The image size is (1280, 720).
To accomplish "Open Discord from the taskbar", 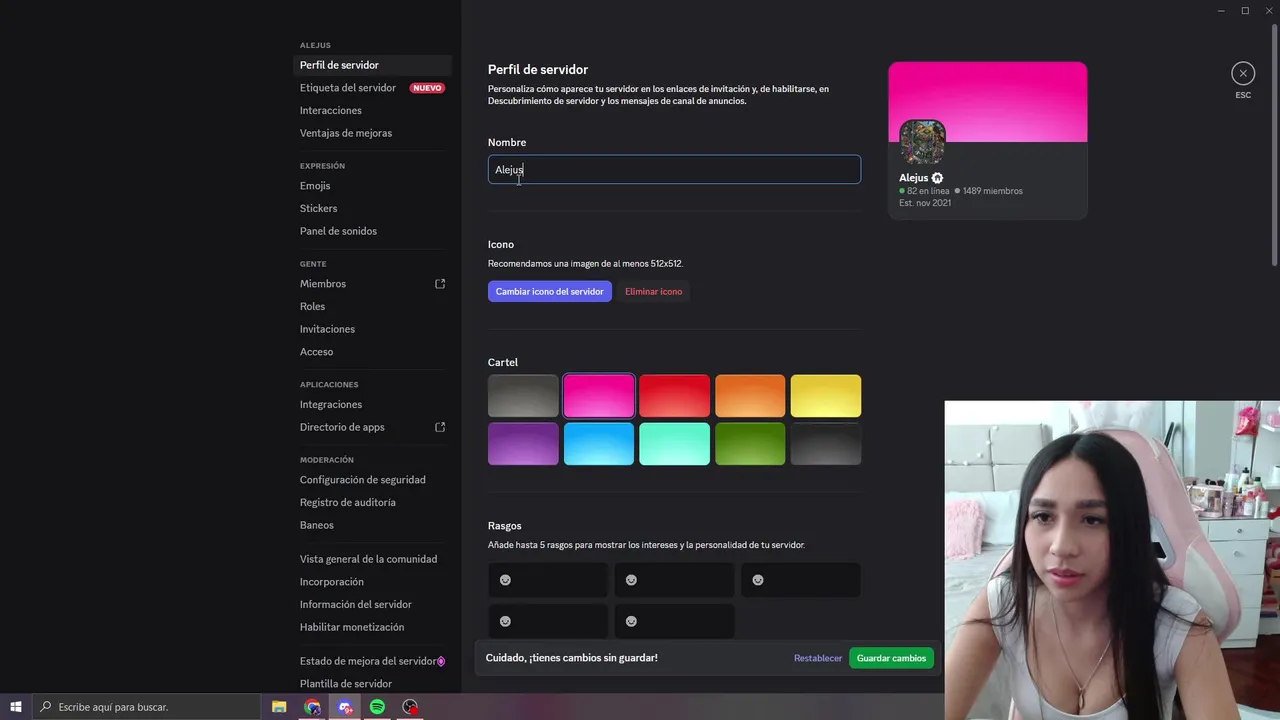I will coord(345,707).
